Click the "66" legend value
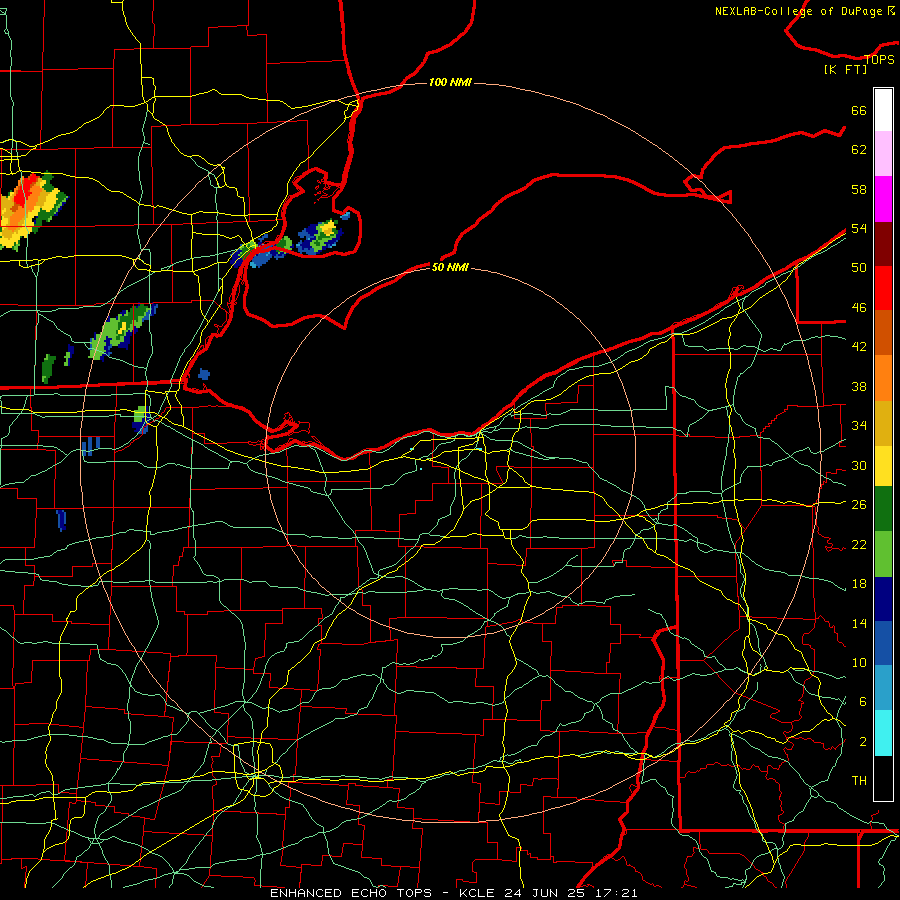Screen dimensions: 900x900 click(x=859, y=110)
